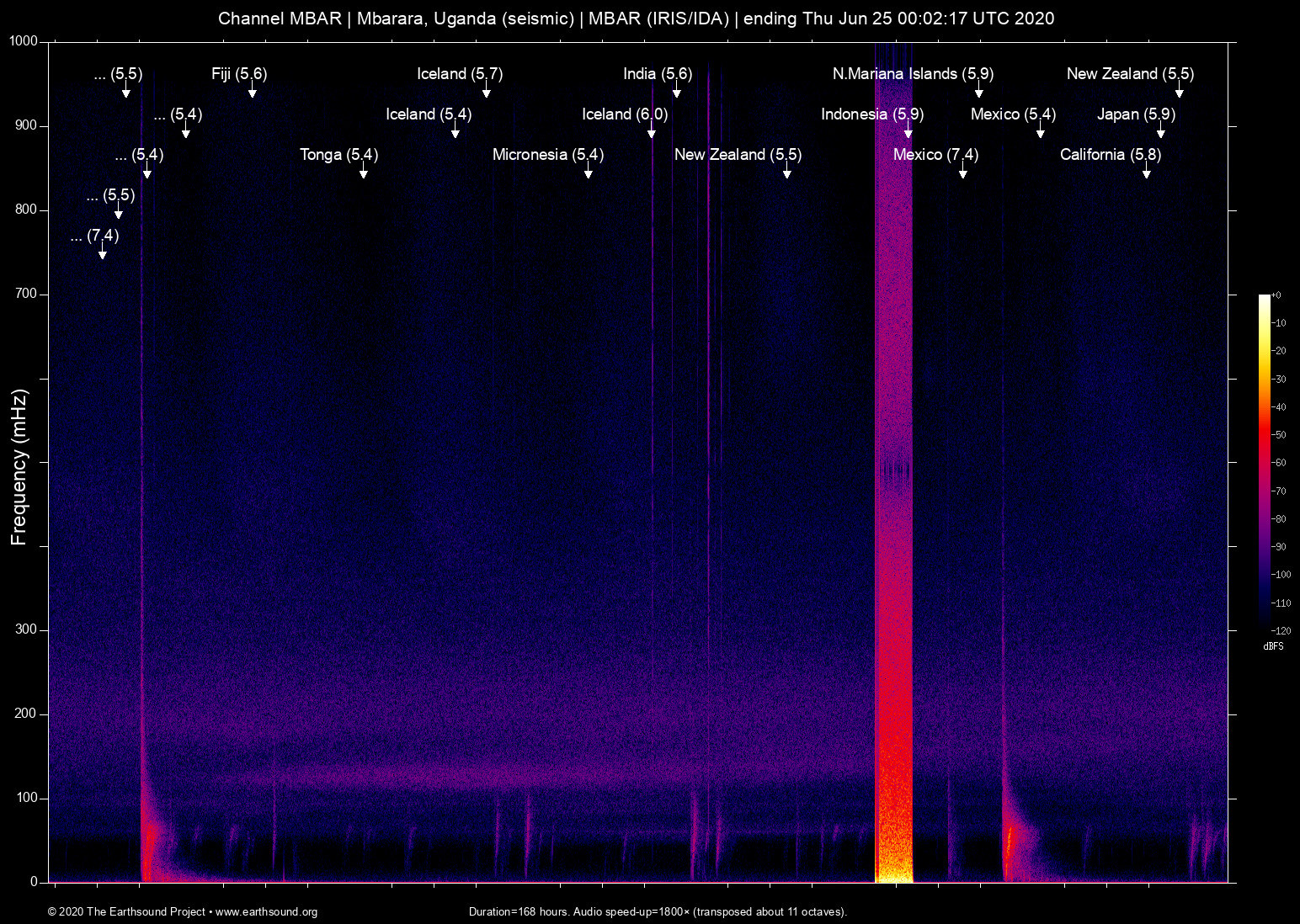Click the Frequency (mHz) axis label

19,467
